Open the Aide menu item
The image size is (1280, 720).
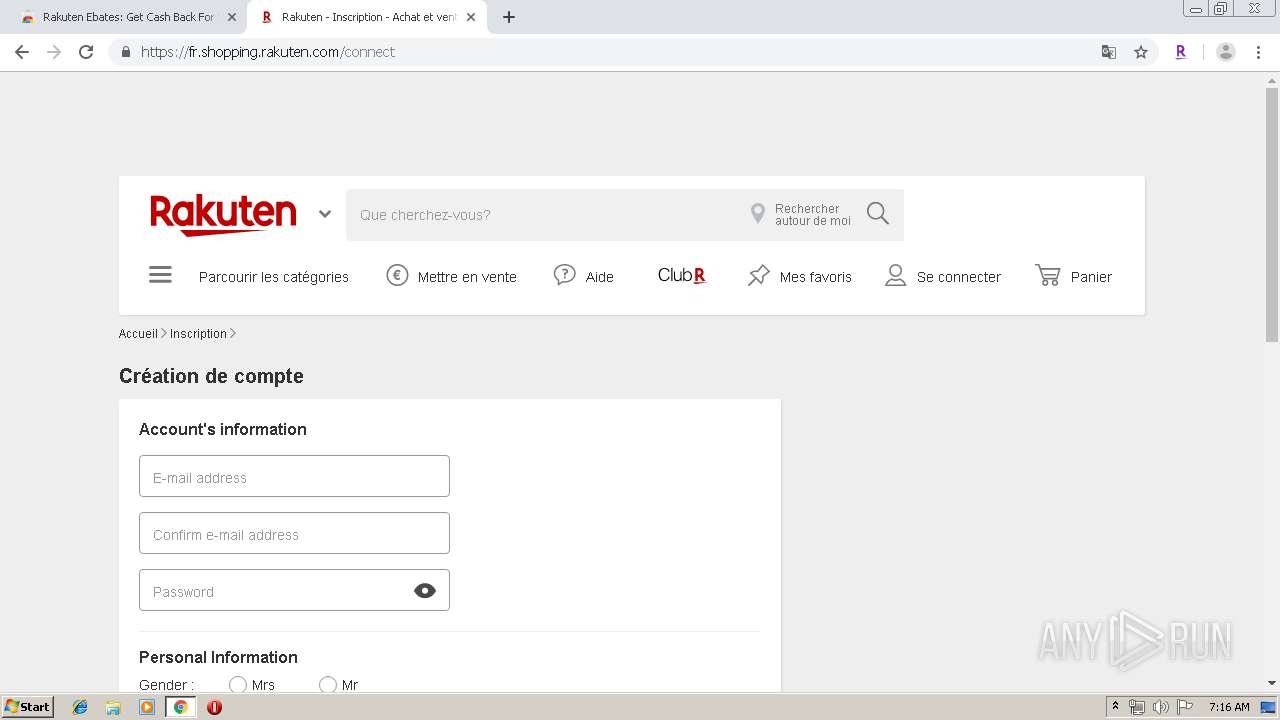pyautogui.click(x=600, y=277)
